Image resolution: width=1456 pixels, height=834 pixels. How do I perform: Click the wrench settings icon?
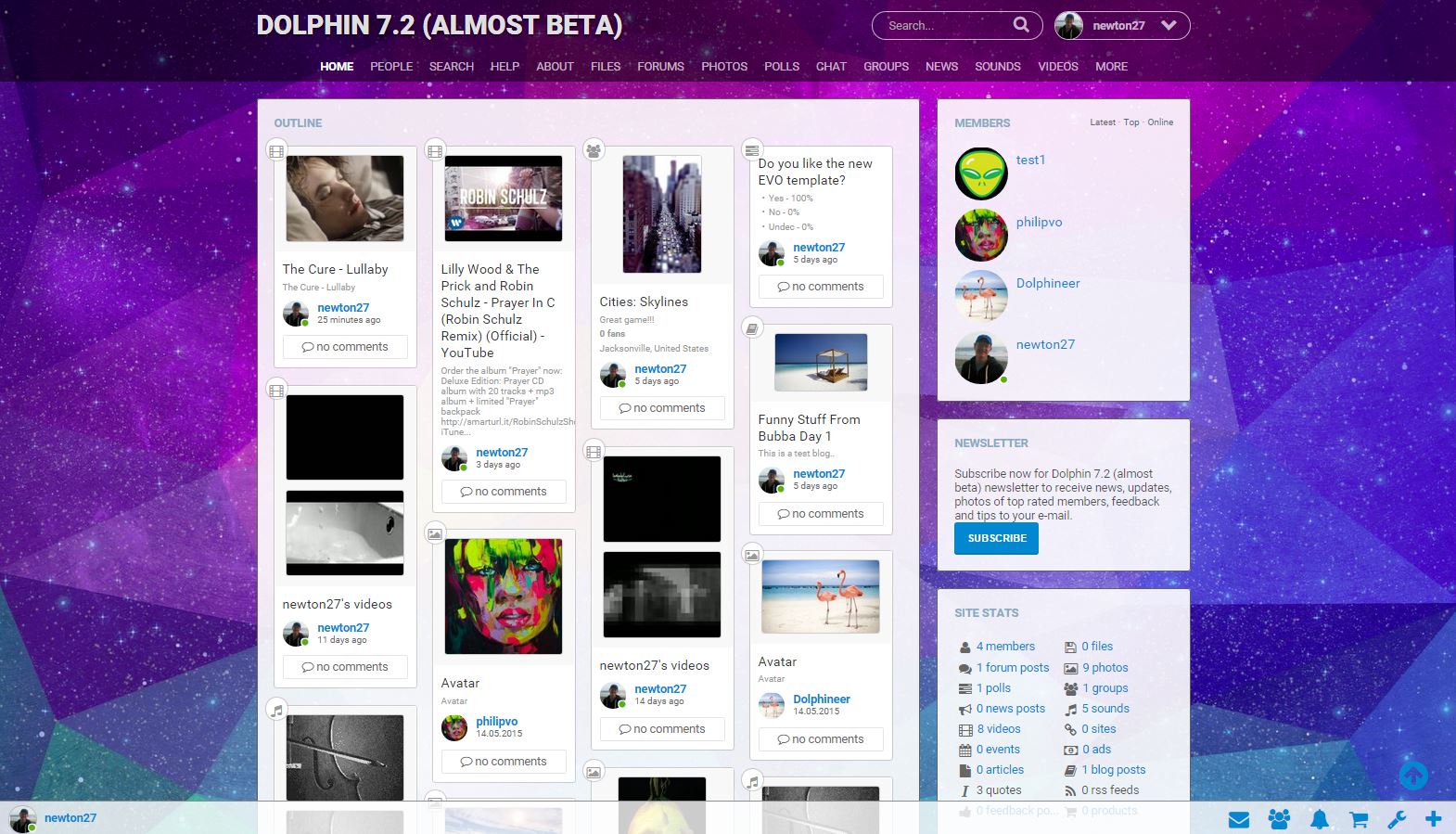tap(1396, 819)
